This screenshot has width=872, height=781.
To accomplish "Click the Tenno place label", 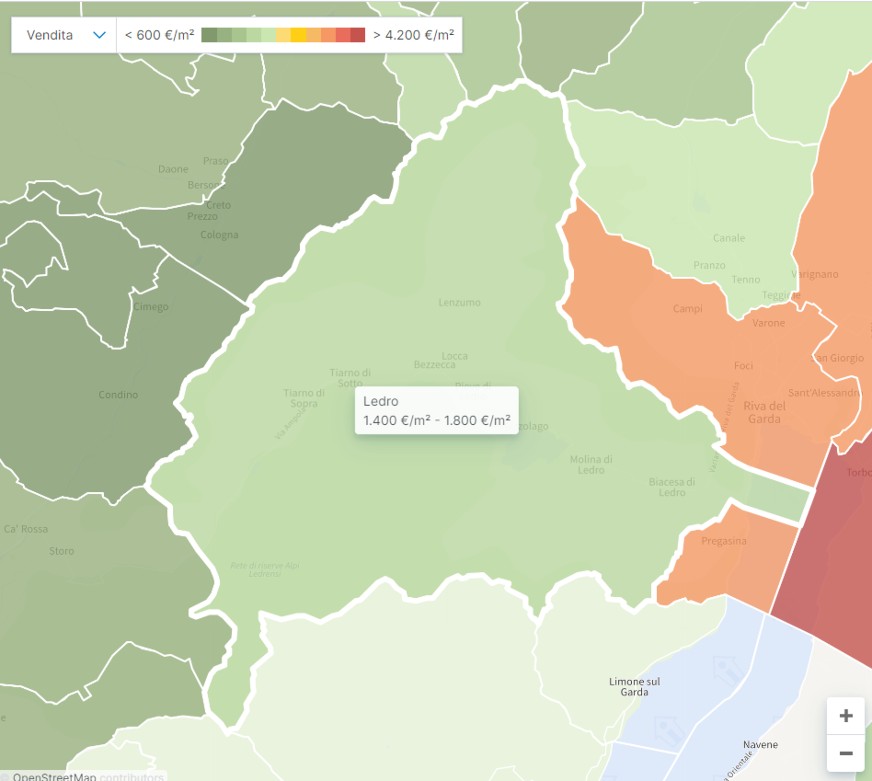I will pyautogui.click(x=745, y=280).
